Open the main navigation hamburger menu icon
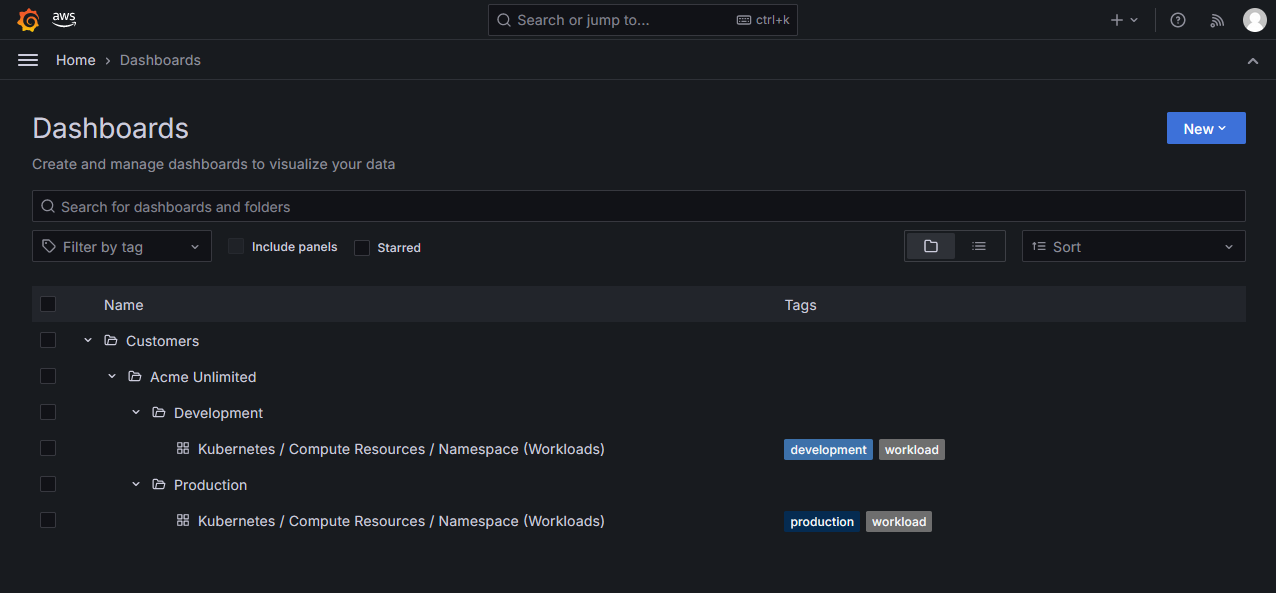This screenshot has height=593, width=1276. pos(27,59)
